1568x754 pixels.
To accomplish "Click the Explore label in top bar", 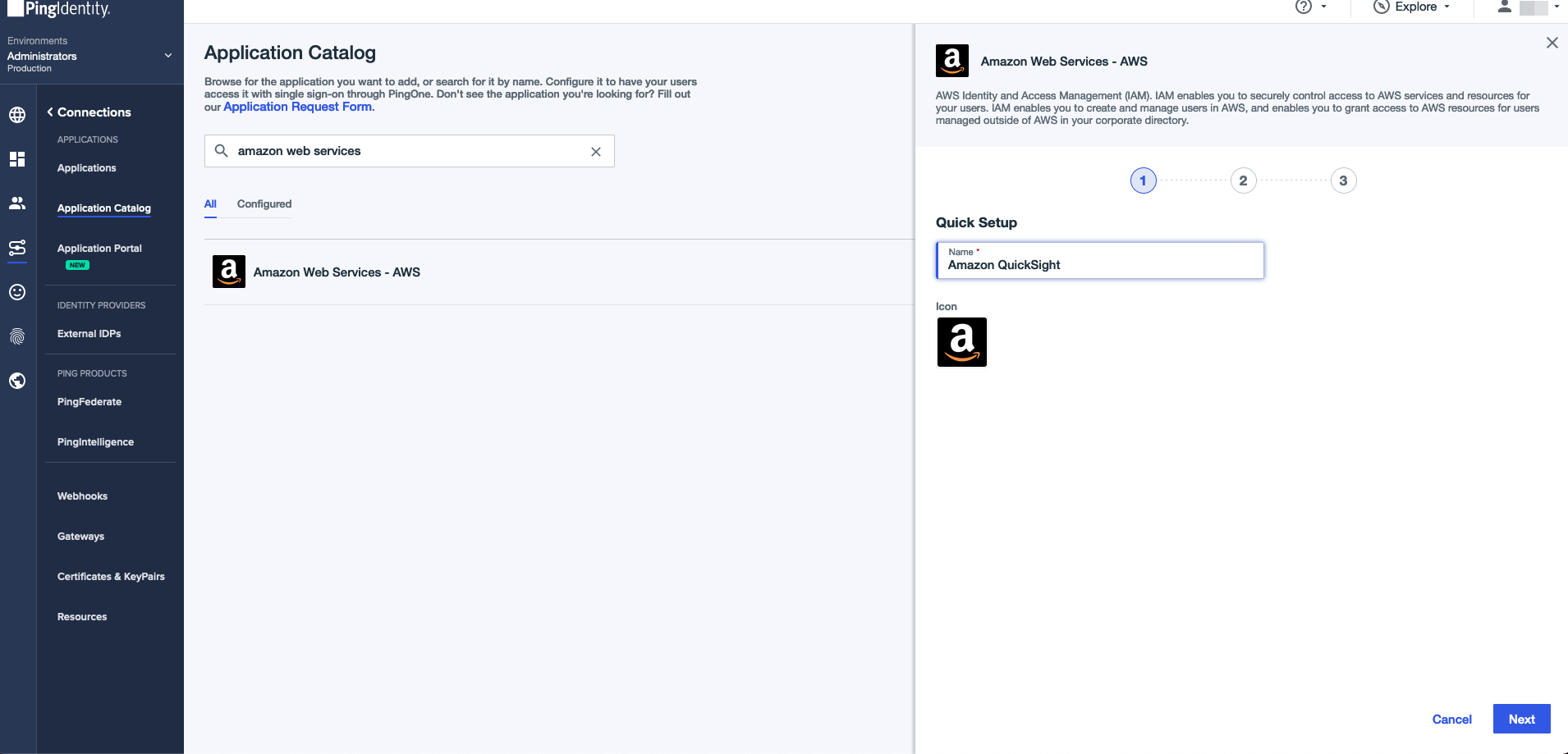I will click(1416, 7).
